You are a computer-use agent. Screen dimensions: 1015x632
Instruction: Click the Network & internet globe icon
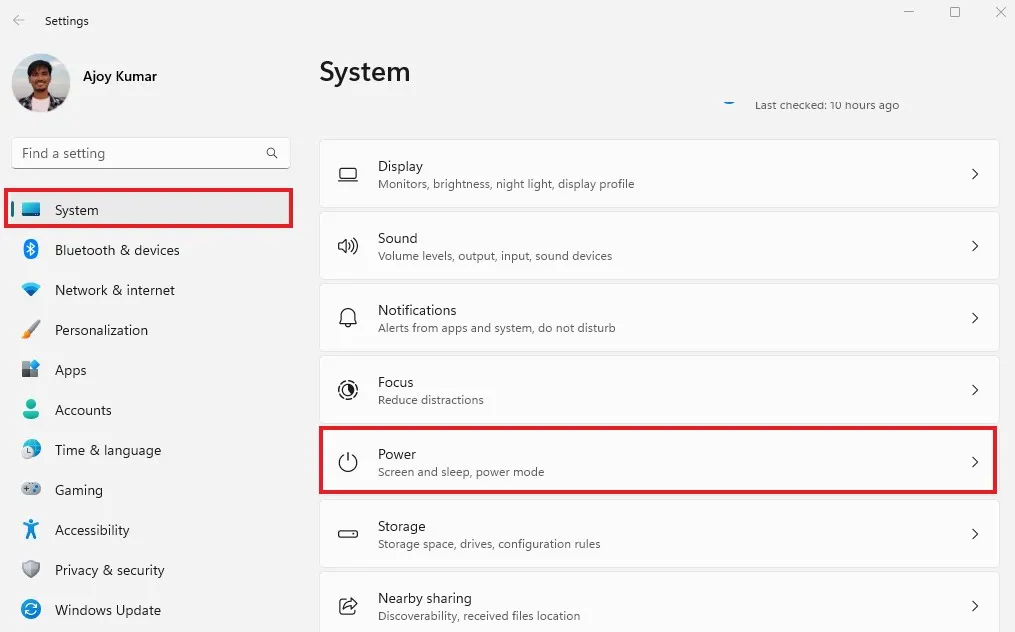31,290
